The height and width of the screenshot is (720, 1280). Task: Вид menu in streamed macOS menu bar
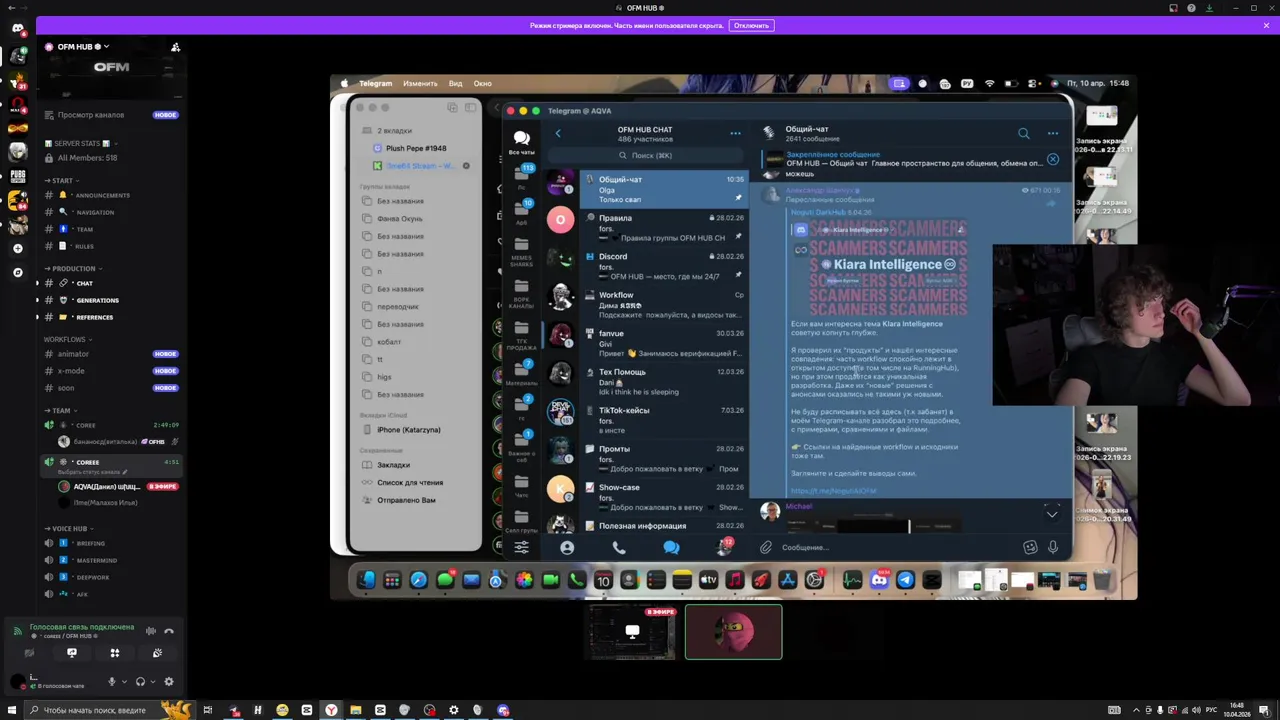[x=455, y=84]
